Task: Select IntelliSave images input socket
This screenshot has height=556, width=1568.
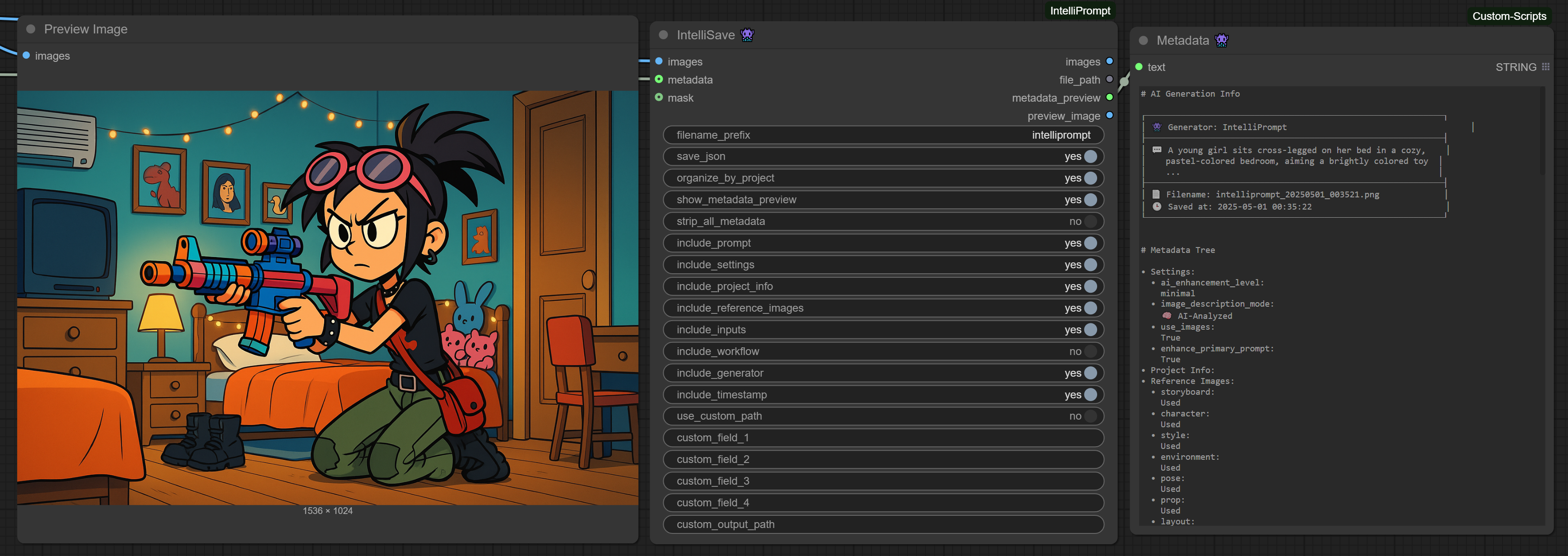Action: [659, 61]
